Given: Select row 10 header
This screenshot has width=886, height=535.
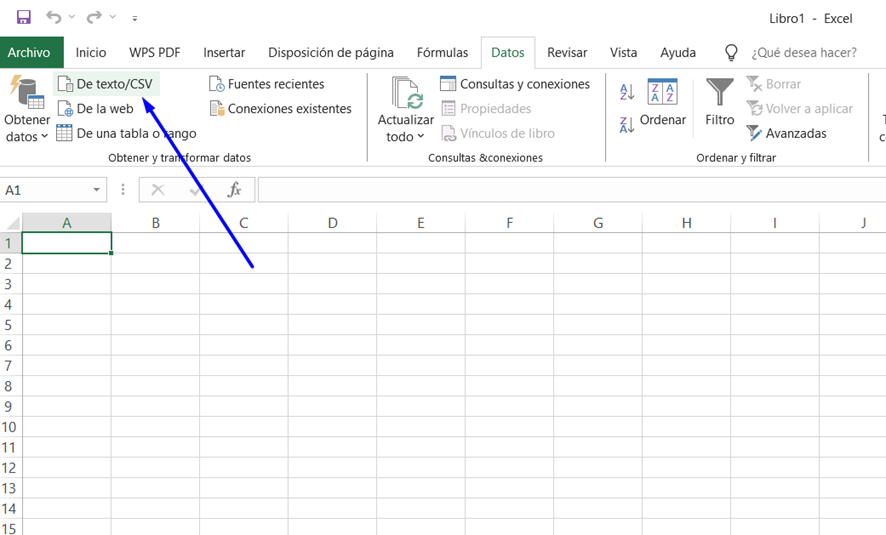Looking at the screenshot, I should coord(10,427).
